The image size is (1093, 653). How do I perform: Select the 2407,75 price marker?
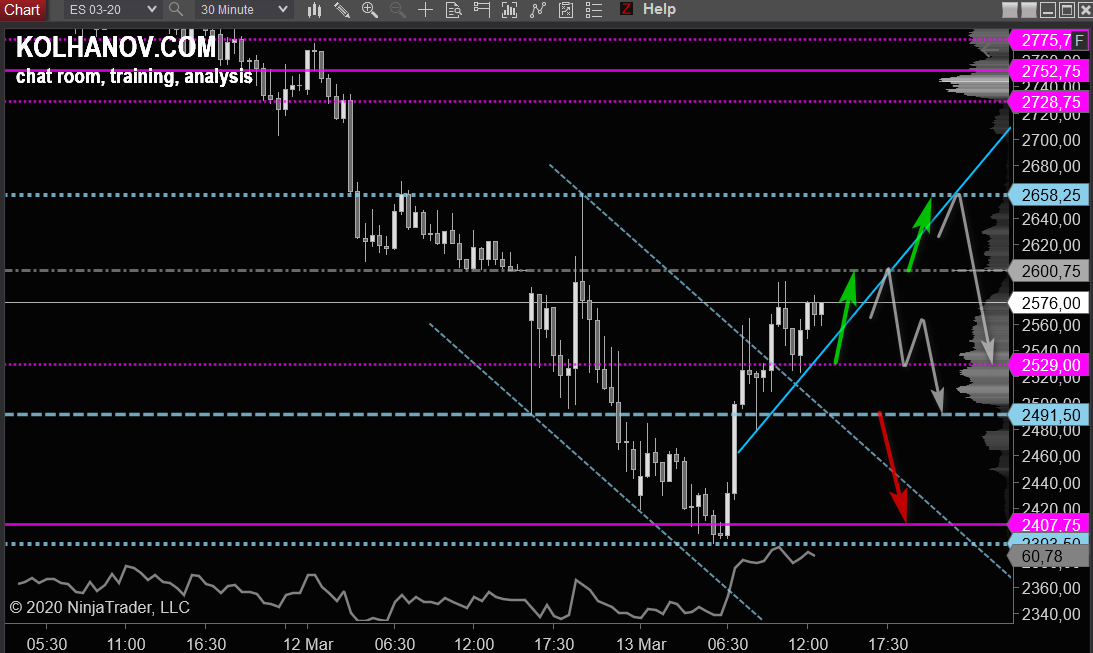[1050, 525]
